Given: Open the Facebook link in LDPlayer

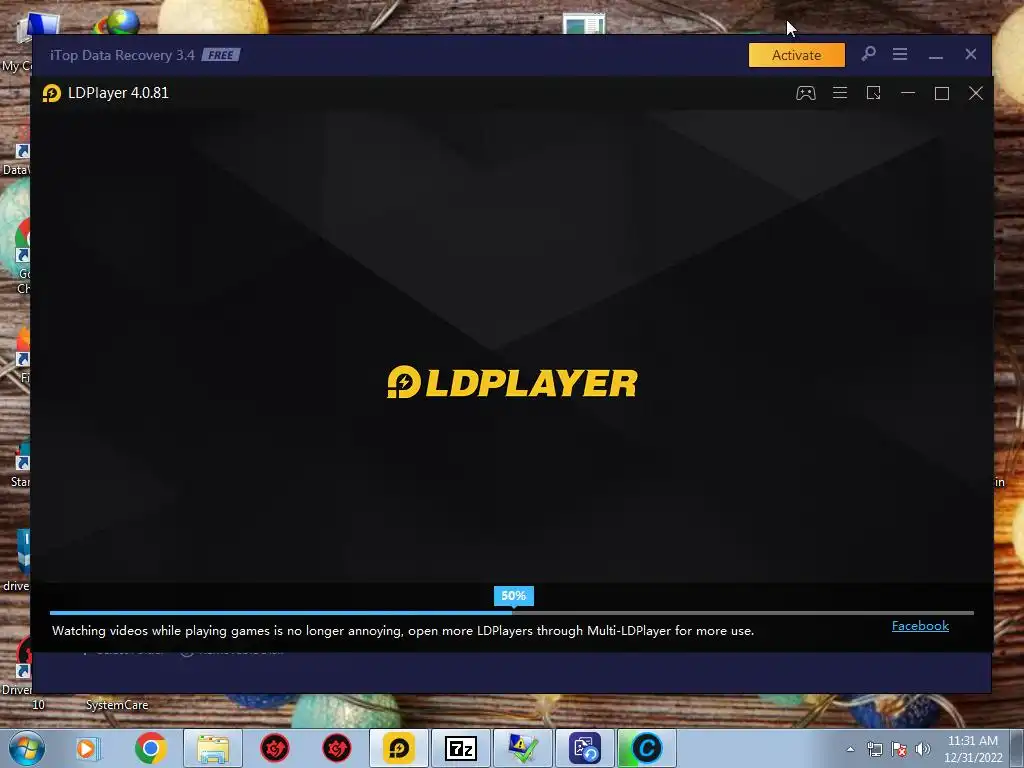Looking at the screenshot, I should (920, 626).
